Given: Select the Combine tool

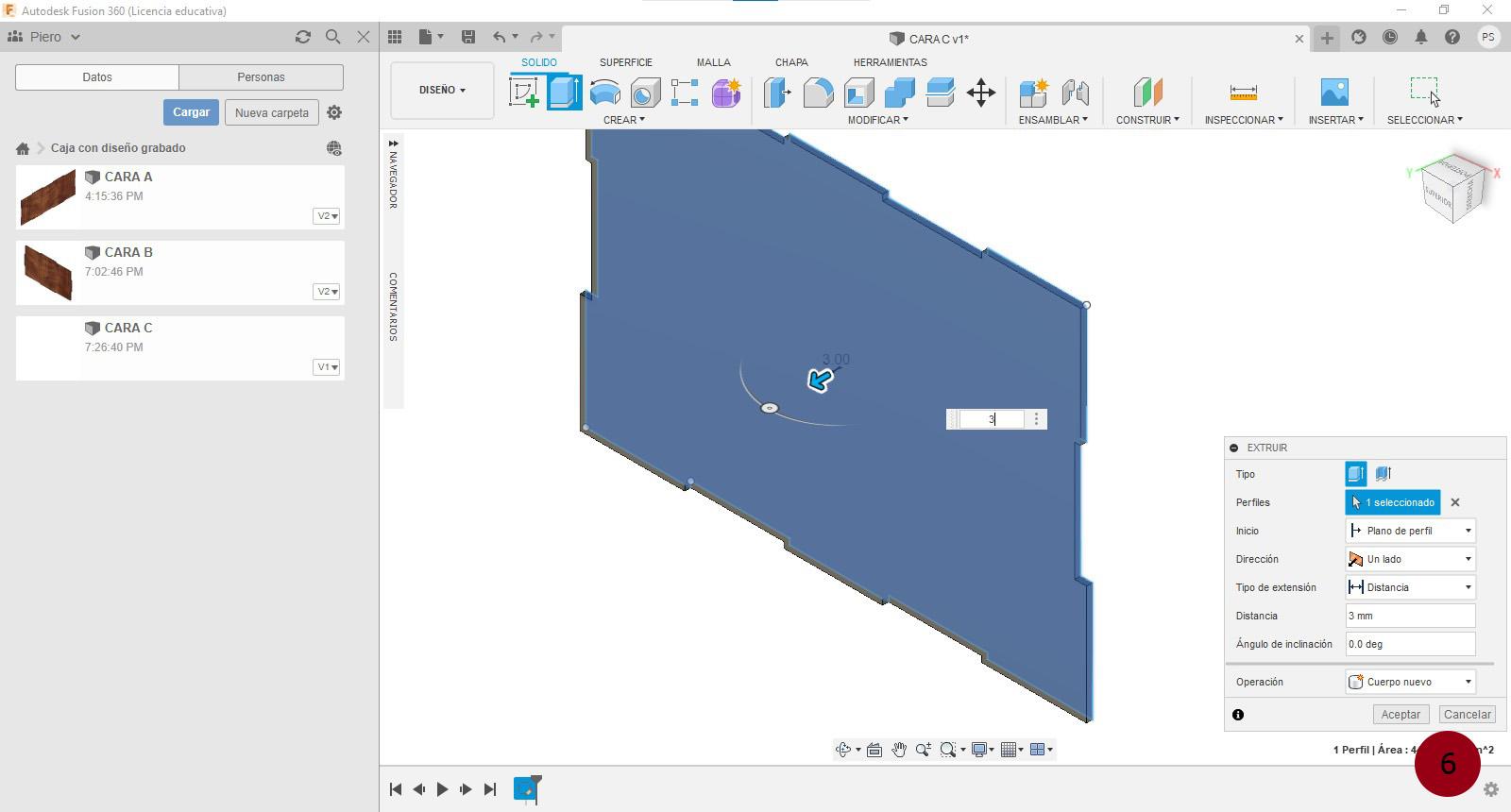Looking at the screenshot, I should 899,93.
